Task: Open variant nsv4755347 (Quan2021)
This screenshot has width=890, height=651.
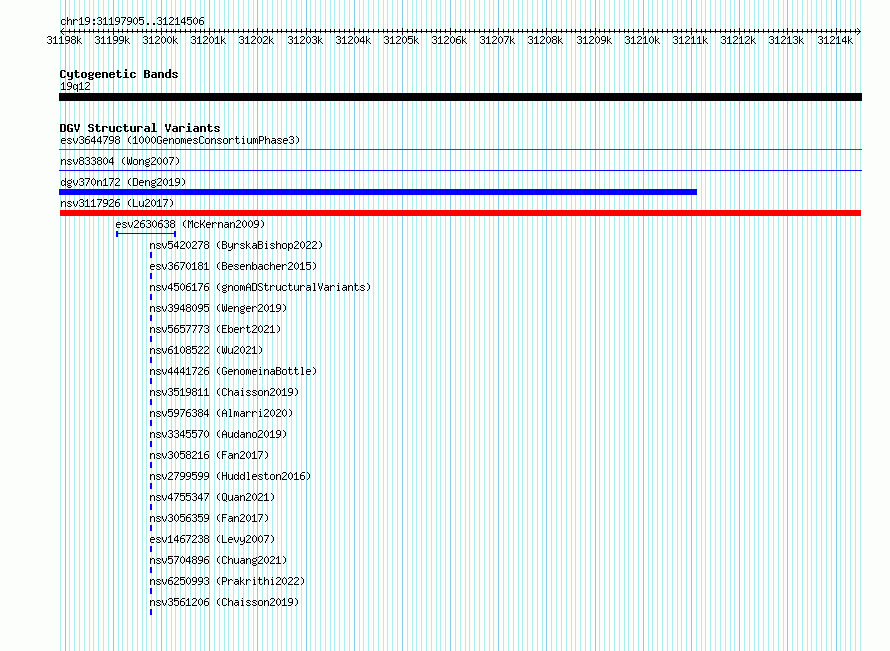Action: 212,497
